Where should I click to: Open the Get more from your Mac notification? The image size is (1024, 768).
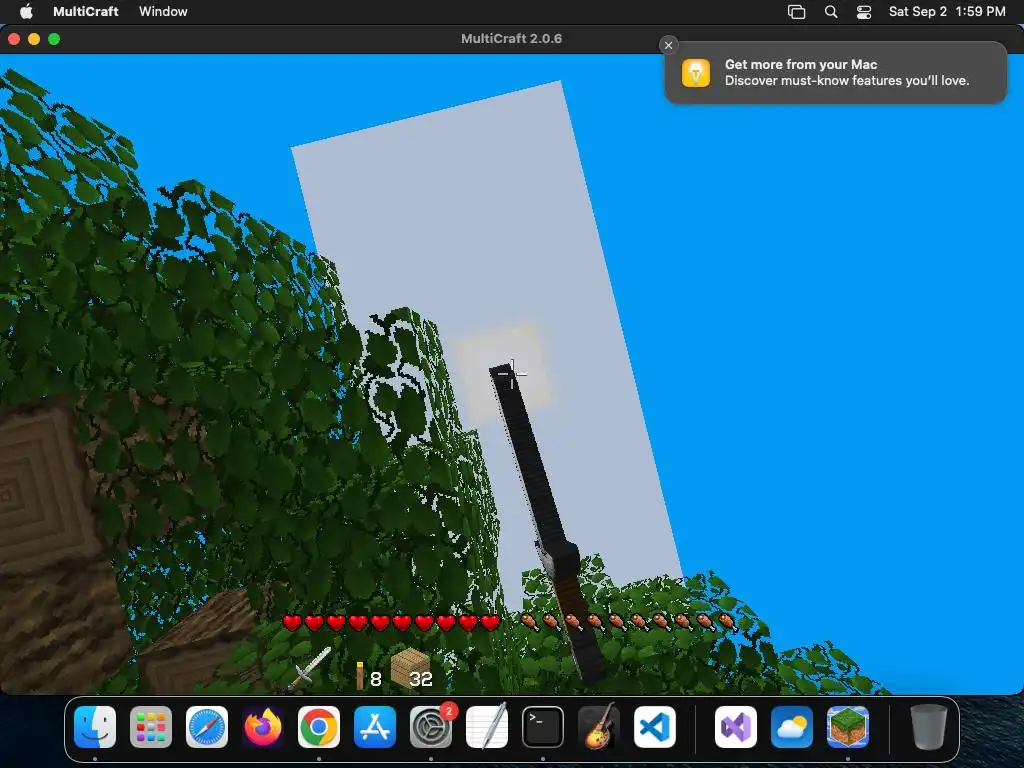tap(836, 72)
